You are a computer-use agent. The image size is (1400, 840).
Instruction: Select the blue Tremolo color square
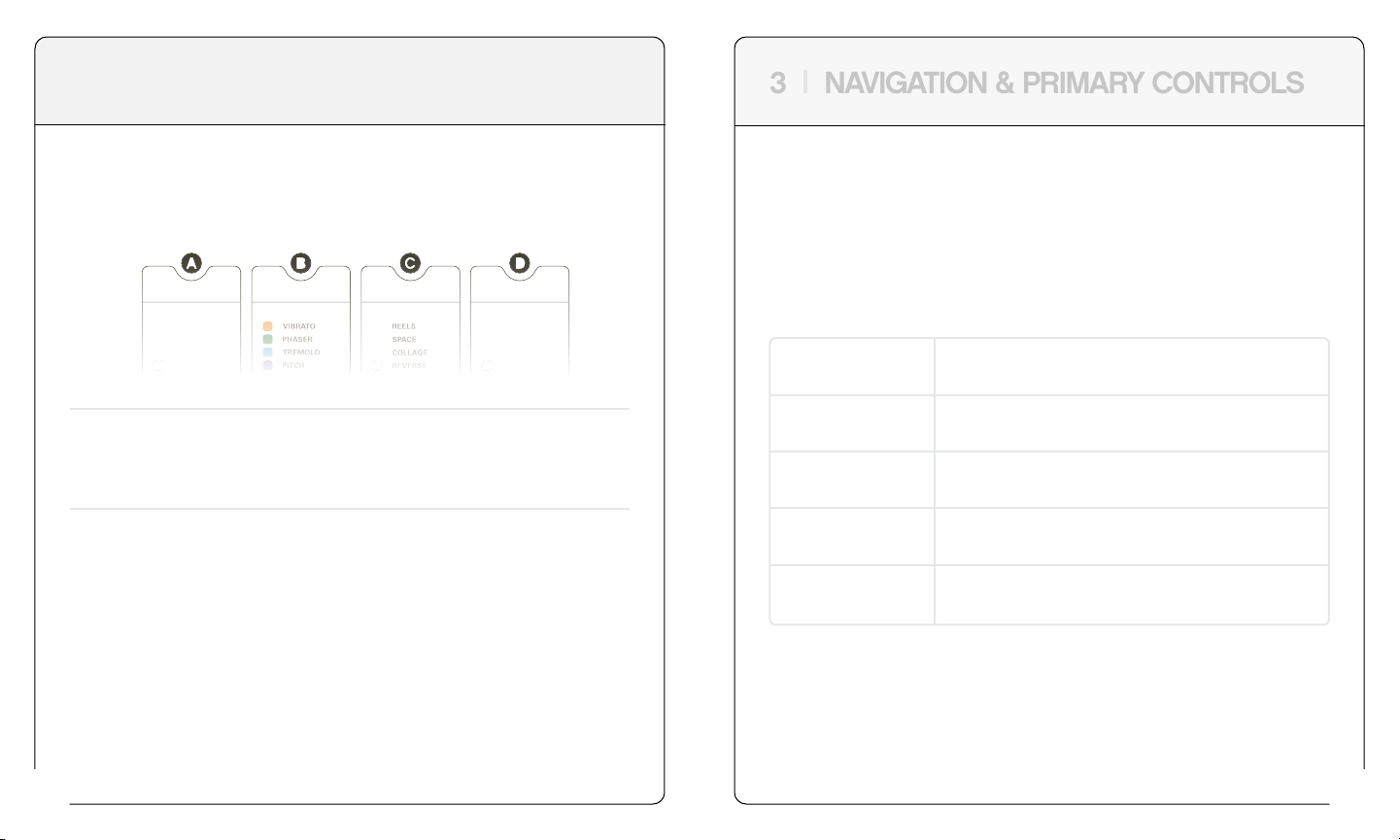tap(268, 353)
